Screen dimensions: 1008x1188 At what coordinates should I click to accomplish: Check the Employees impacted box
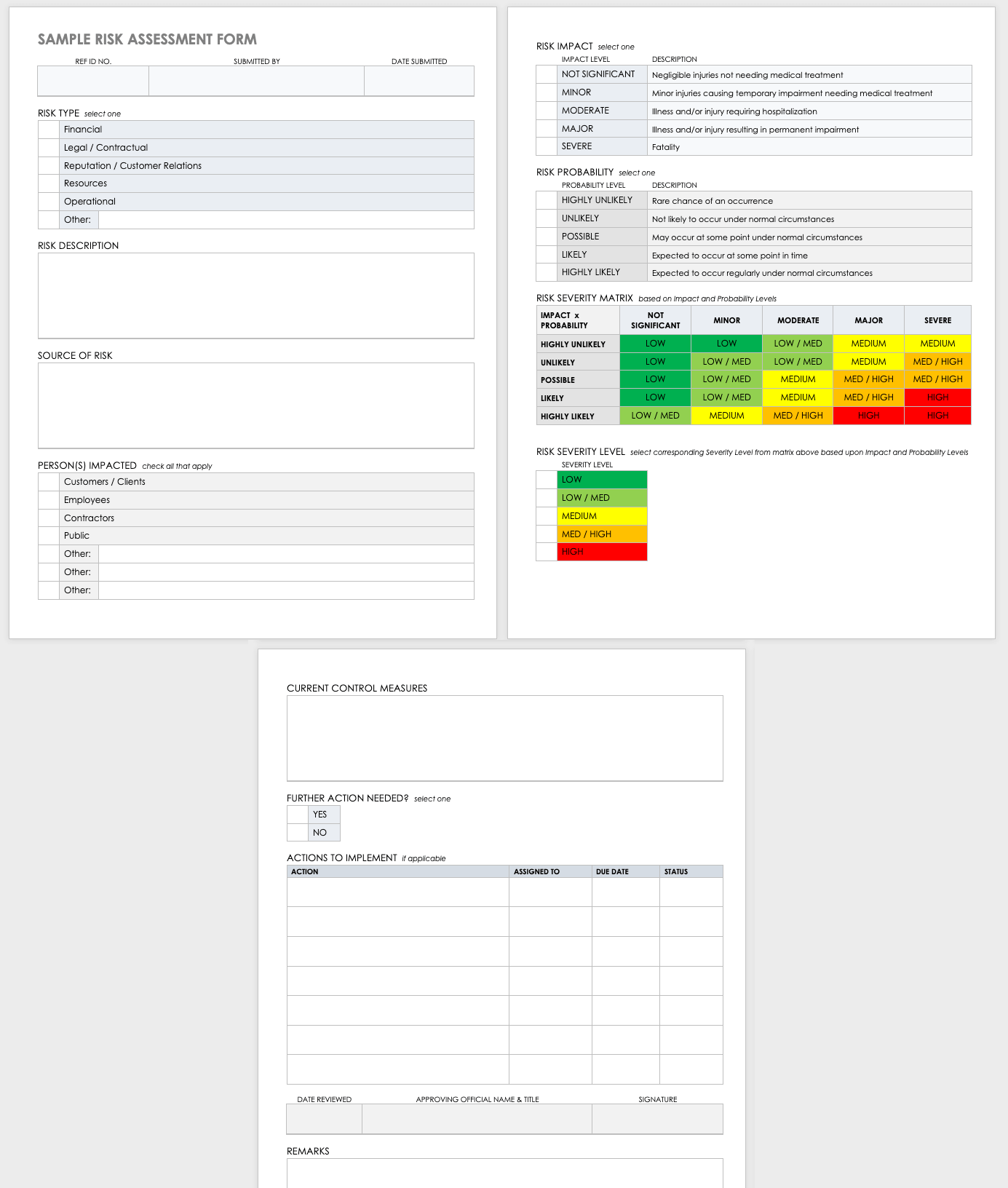[x=49, y=500]
